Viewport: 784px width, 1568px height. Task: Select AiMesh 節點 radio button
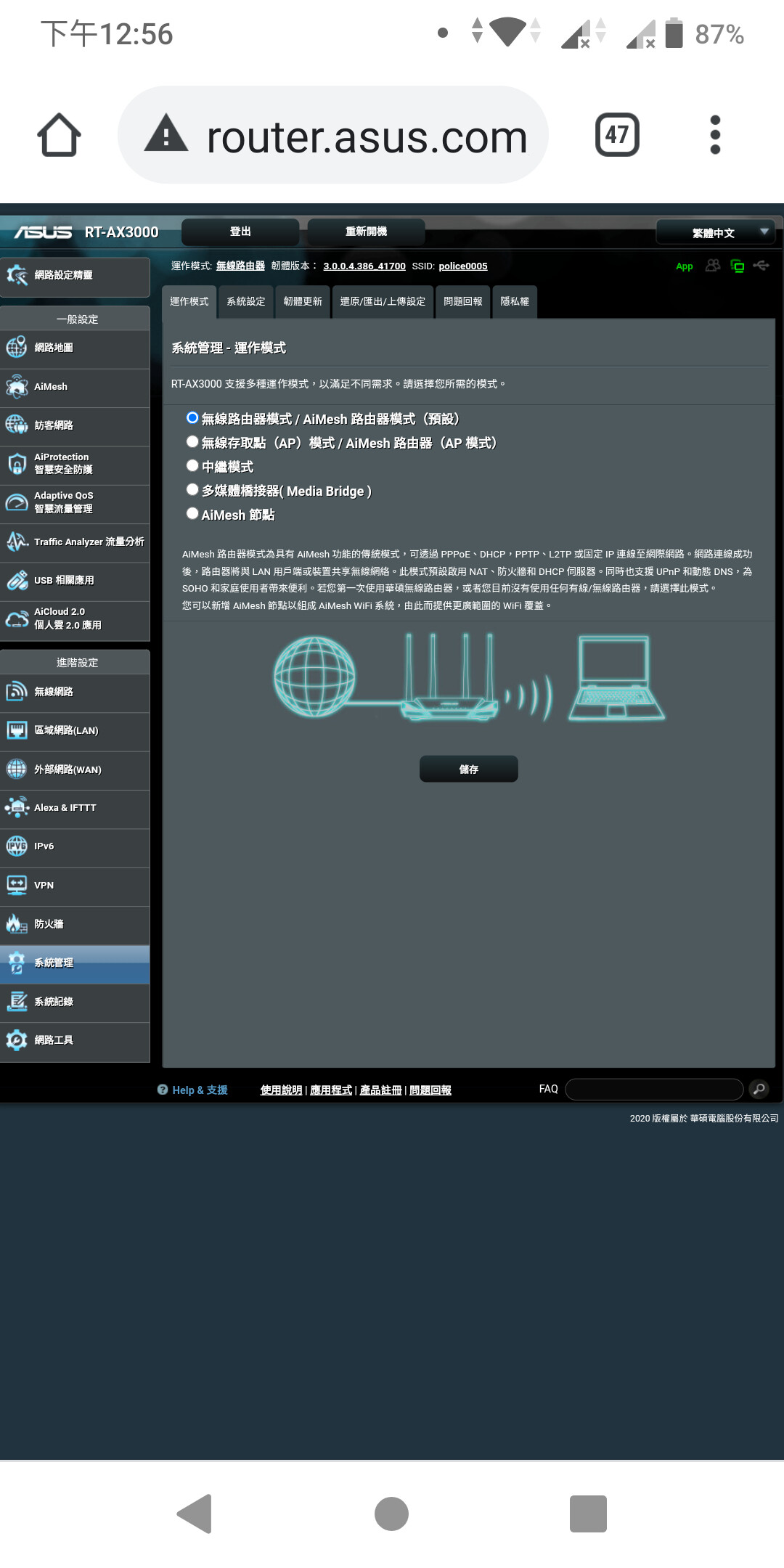tap(192, 514)
